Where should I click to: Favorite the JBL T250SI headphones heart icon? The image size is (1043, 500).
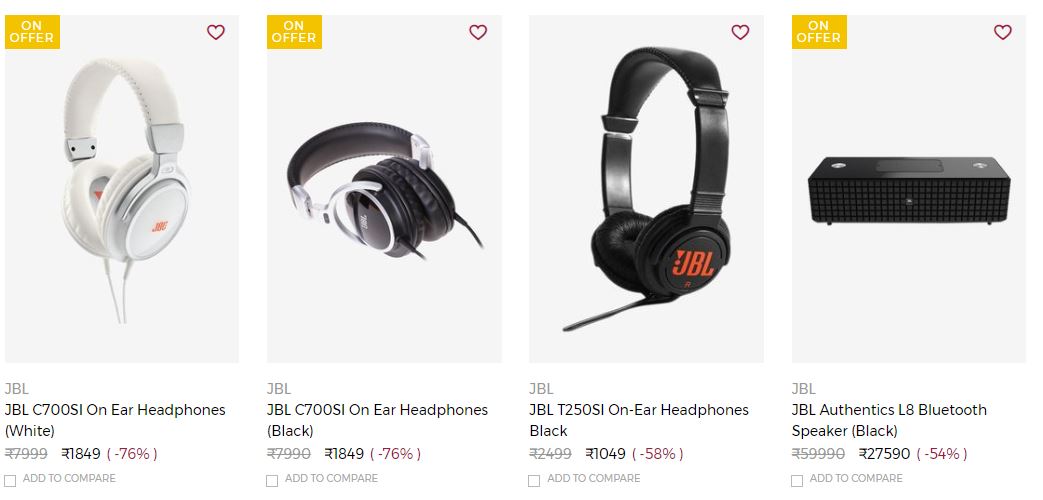[740, 32]
